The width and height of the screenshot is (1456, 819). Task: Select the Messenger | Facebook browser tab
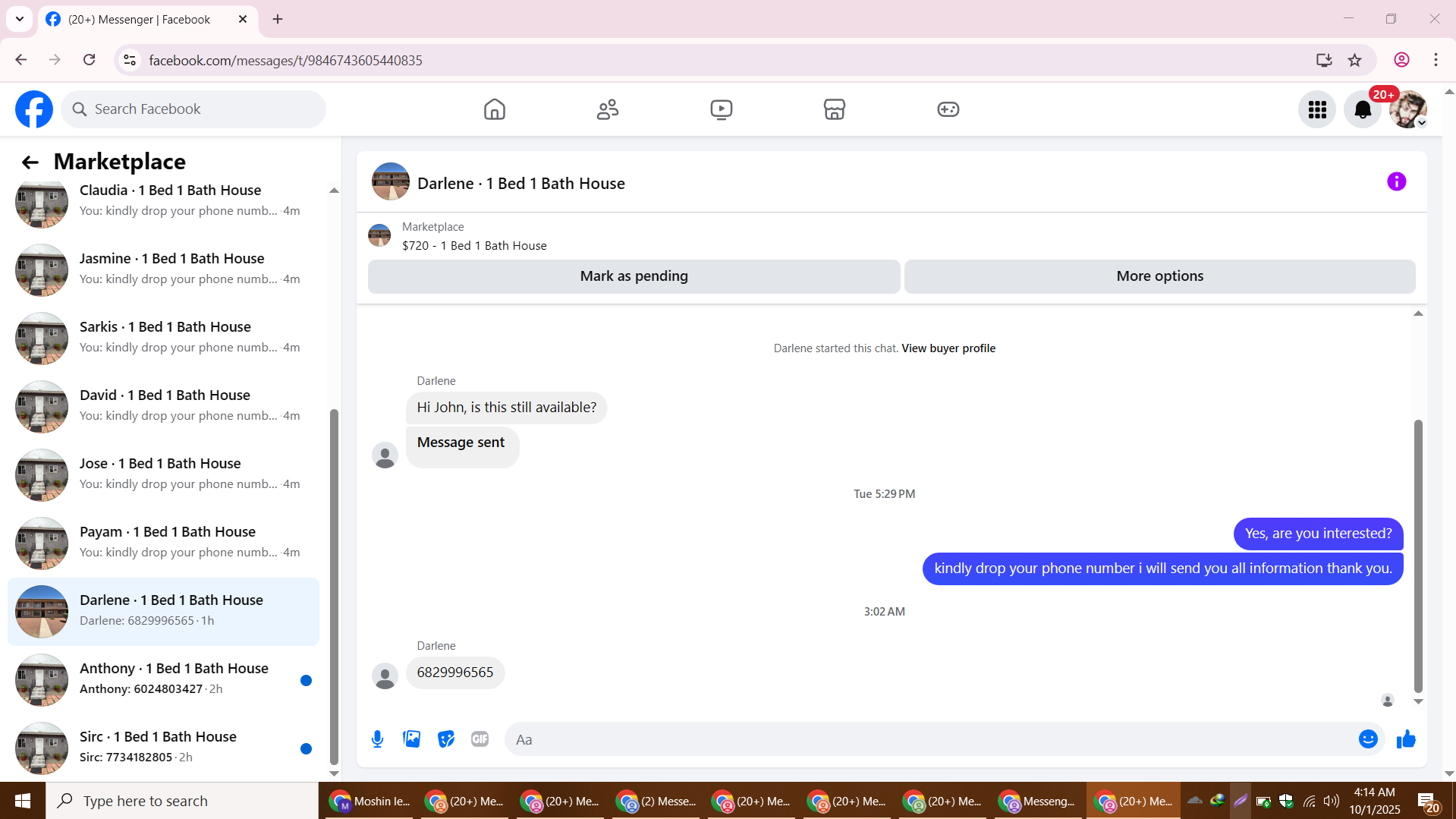click(148, 19)
